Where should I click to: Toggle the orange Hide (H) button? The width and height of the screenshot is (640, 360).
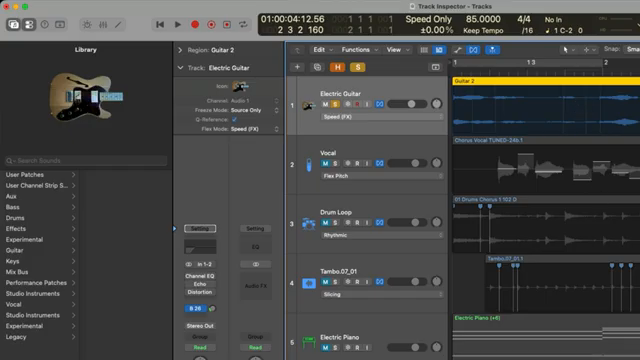[338, 67]
